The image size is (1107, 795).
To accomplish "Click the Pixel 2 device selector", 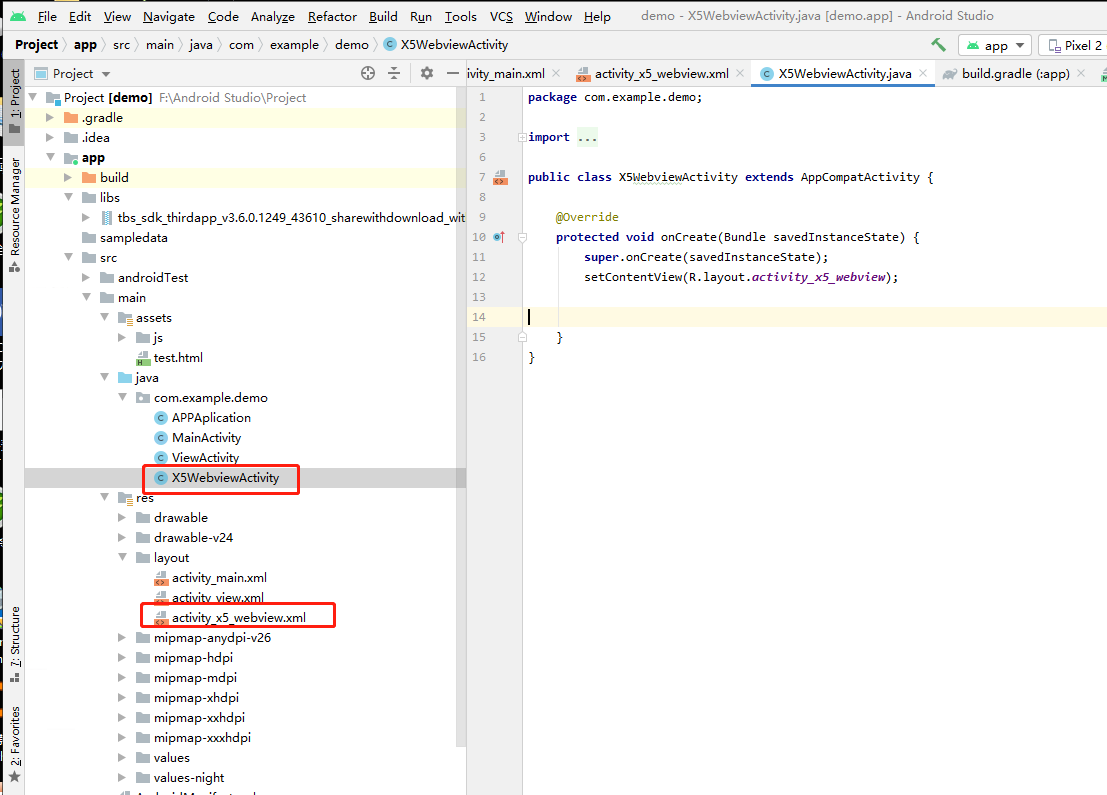I will [x=1076, y=45].
